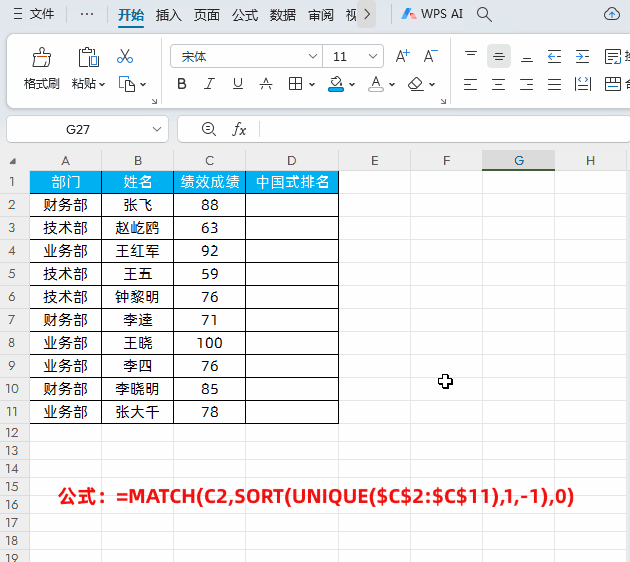
Task: Expand the fill color dropdown arrow
Action: click(x=352, y=85)
